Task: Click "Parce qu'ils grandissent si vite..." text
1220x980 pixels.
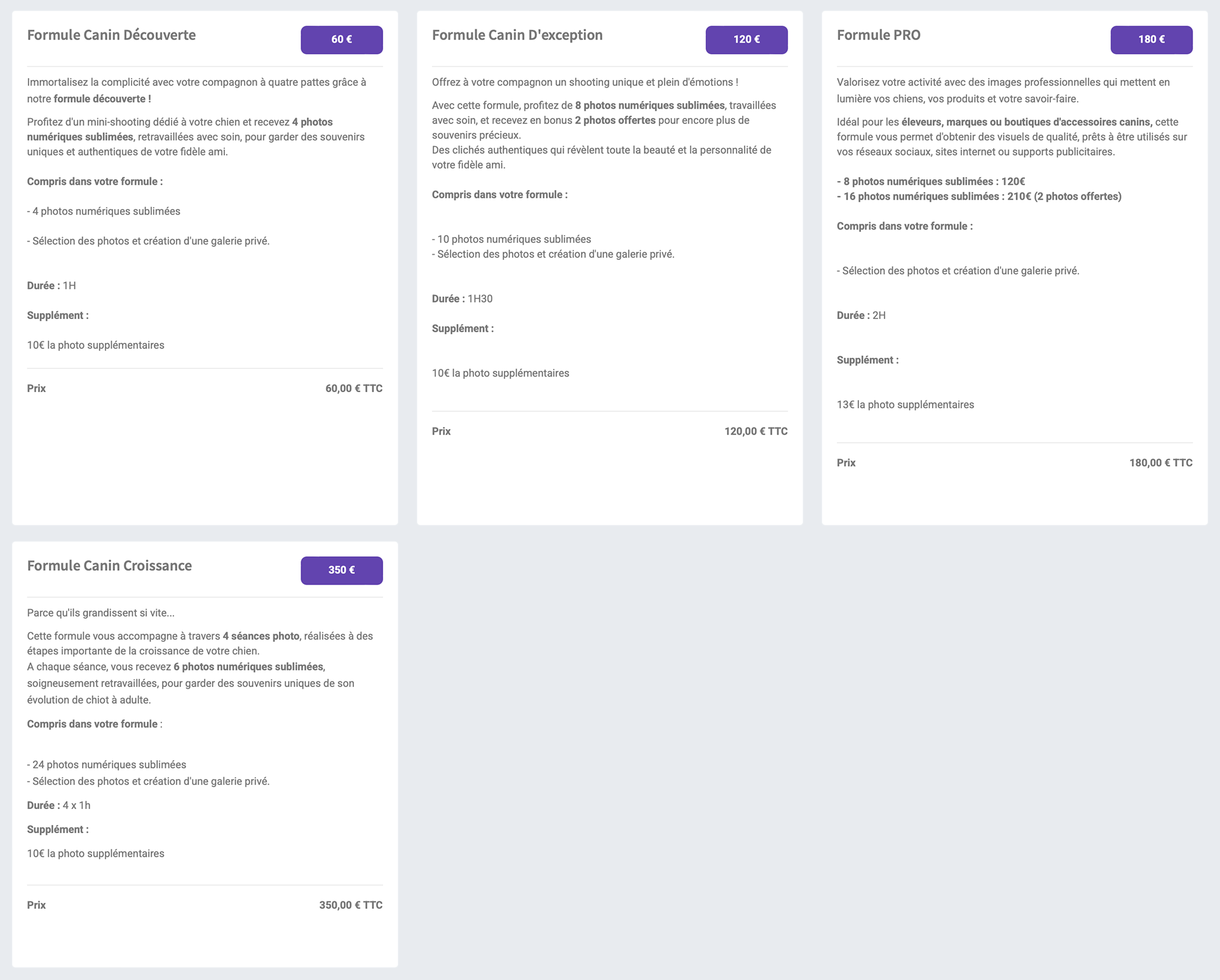Action: click(x=100, y=613)
